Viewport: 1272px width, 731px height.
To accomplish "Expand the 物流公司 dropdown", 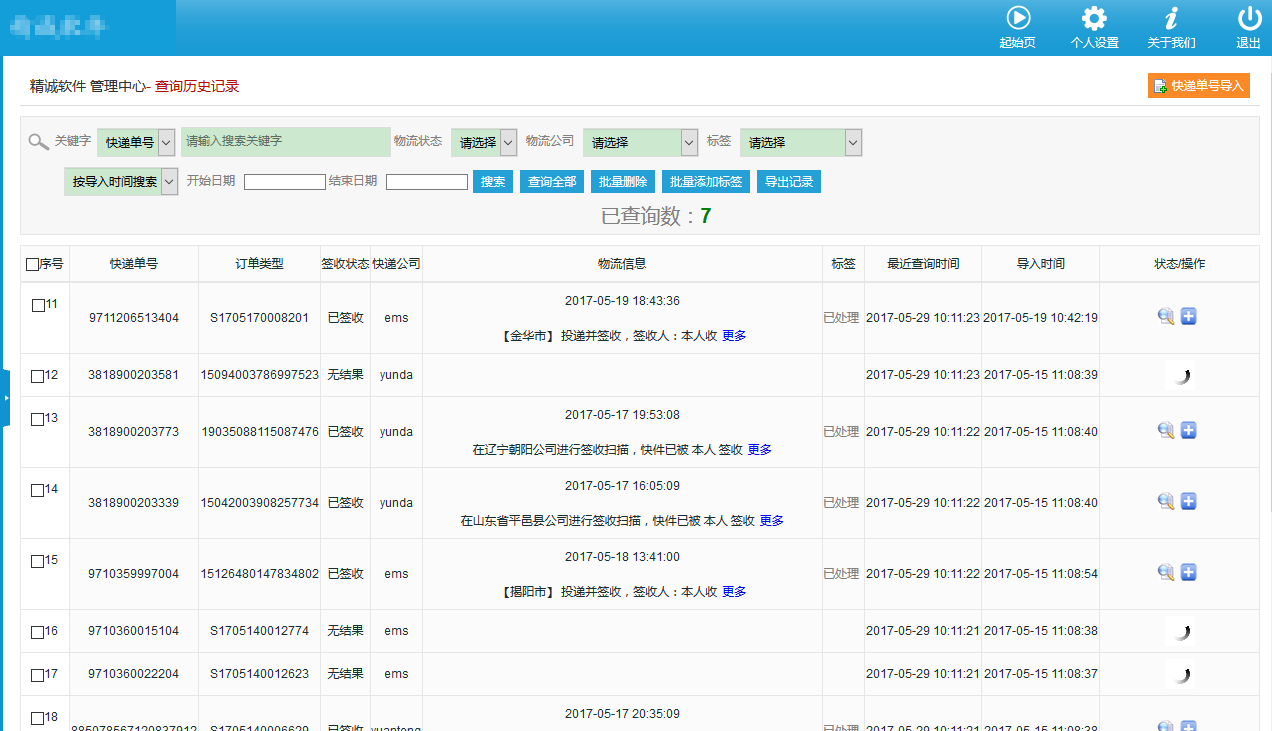I will click(x=640, y=143).
